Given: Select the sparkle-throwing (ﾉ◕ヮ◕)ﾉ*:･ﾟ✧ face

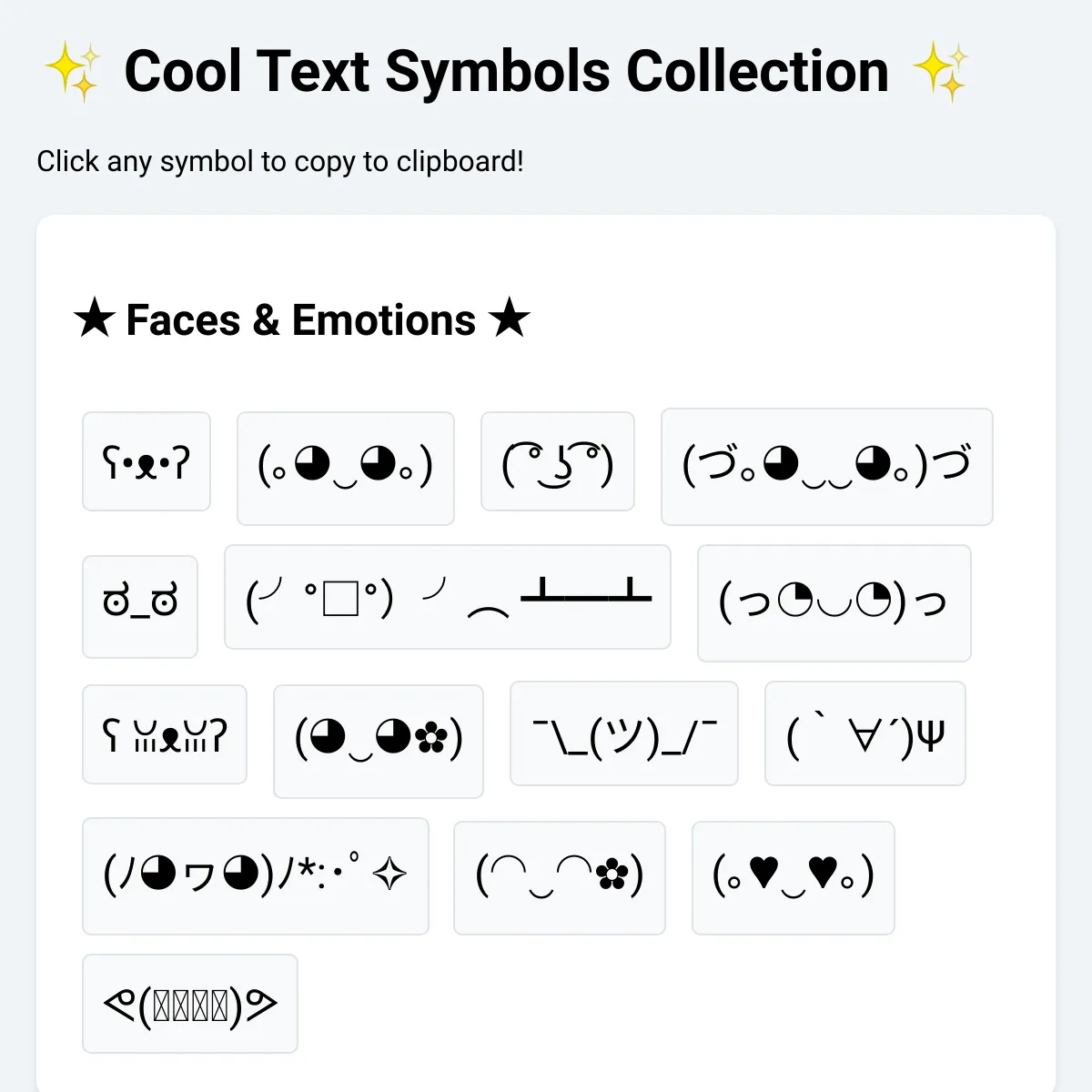Looking at the screenshot, I should 256,876.
